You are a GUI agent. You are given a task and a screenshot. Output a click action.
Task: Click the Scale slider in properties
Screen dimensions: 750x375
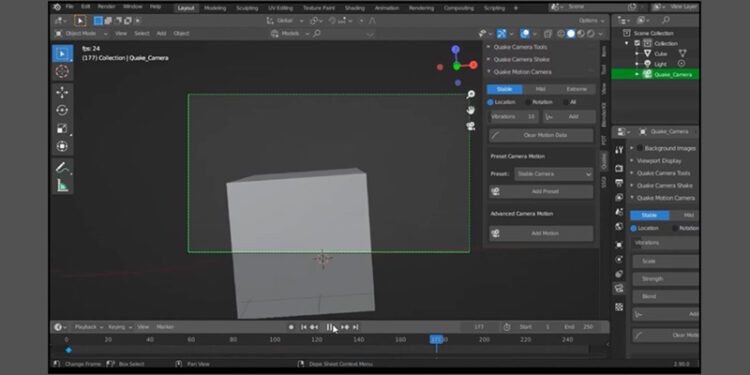point(666,261)
